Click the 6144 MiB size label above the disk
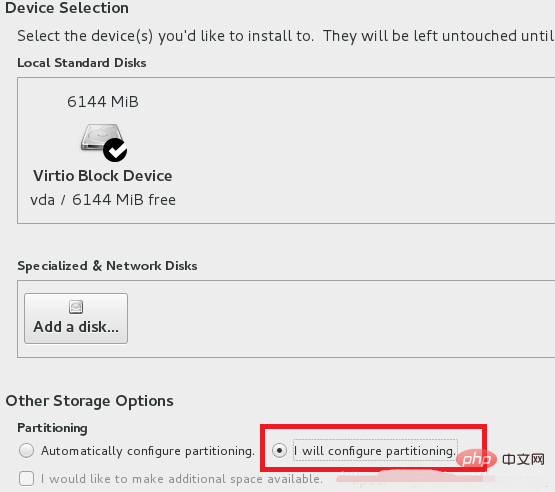555x492 pixels. click(103, 102)
